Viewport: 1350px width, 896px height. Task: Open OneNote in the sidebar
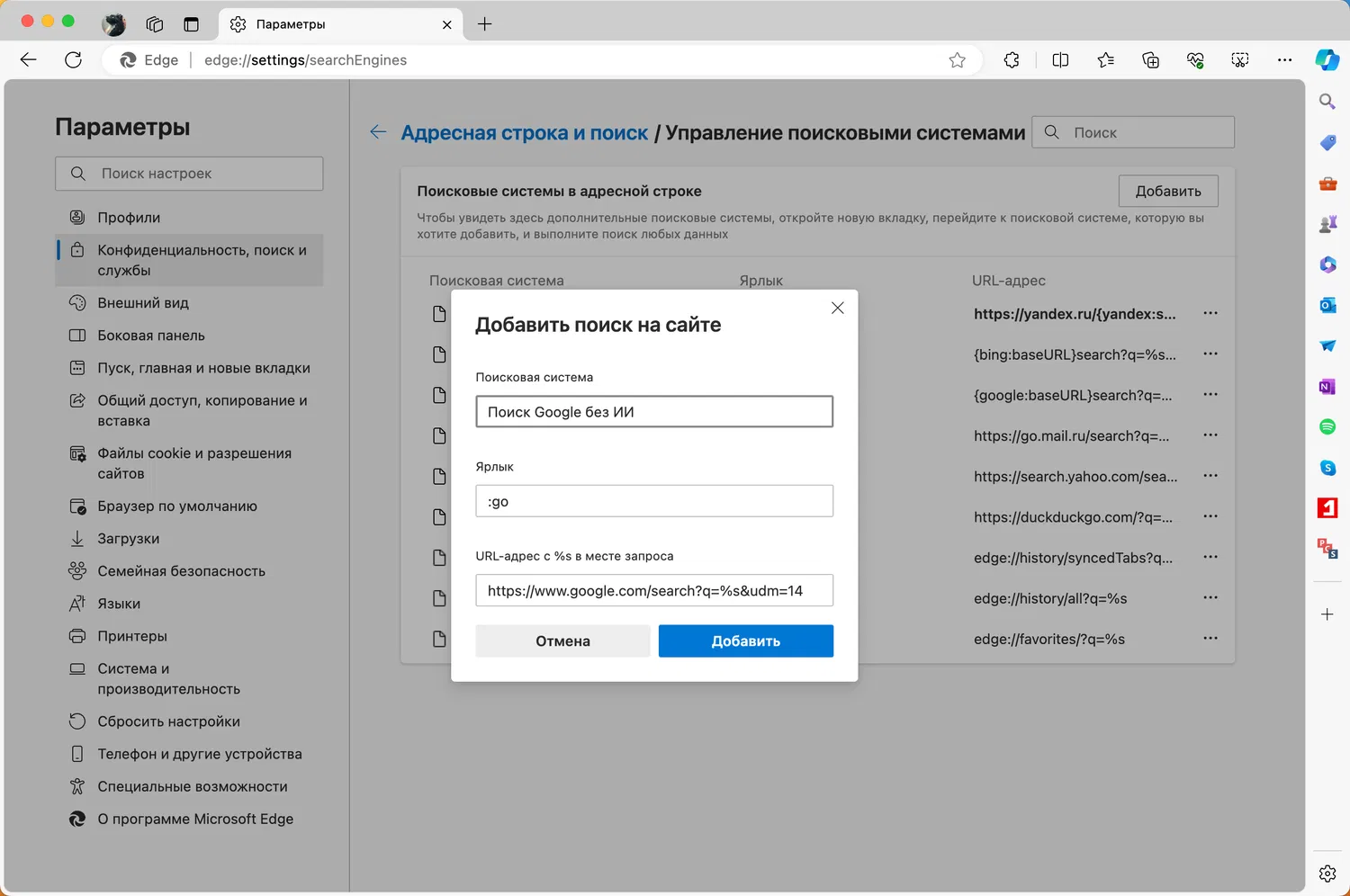click(x=1327, y=387)
